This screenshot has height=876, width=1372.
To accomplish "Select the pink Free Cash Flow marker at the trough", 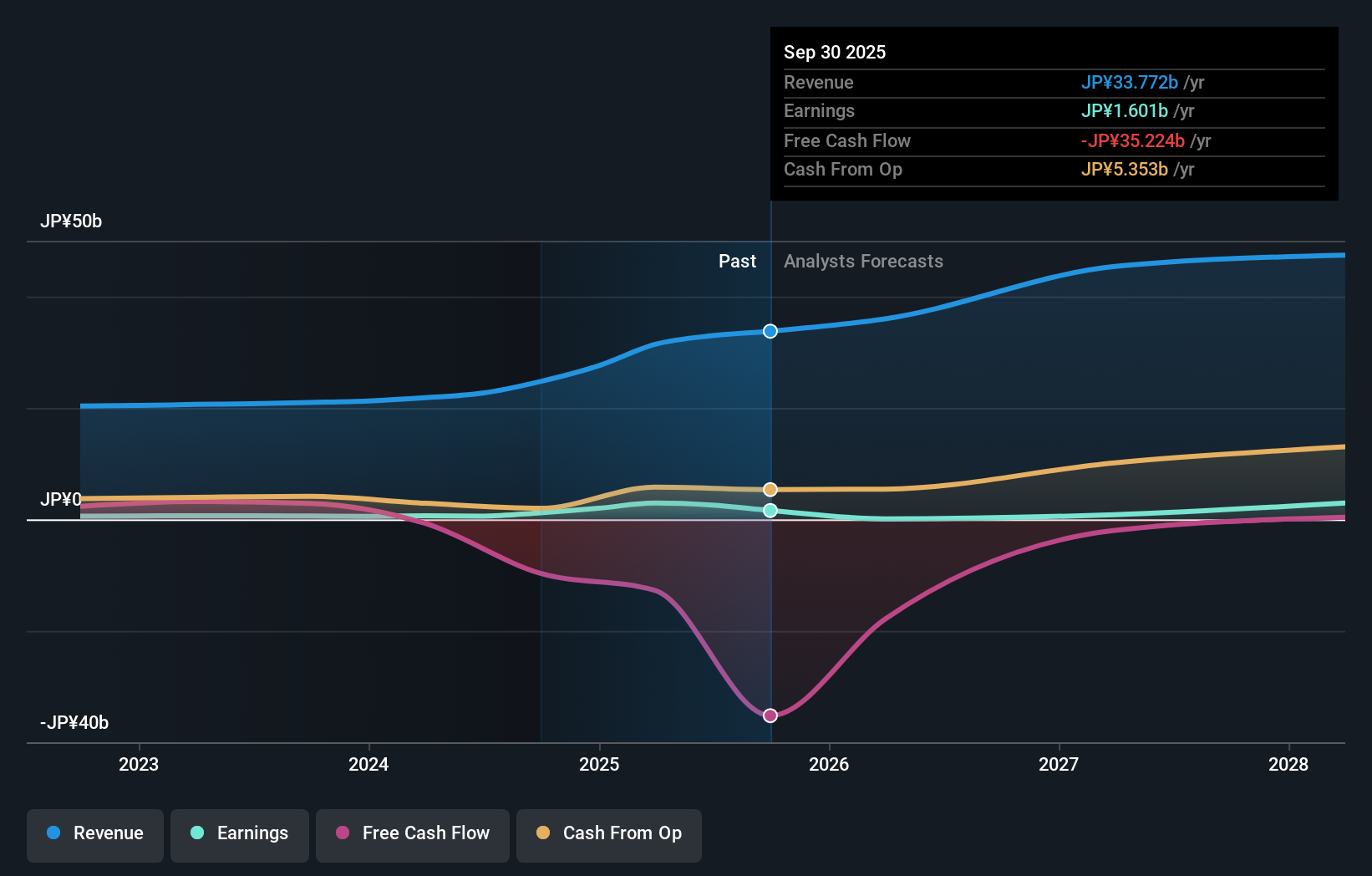I will click(770, 715).
